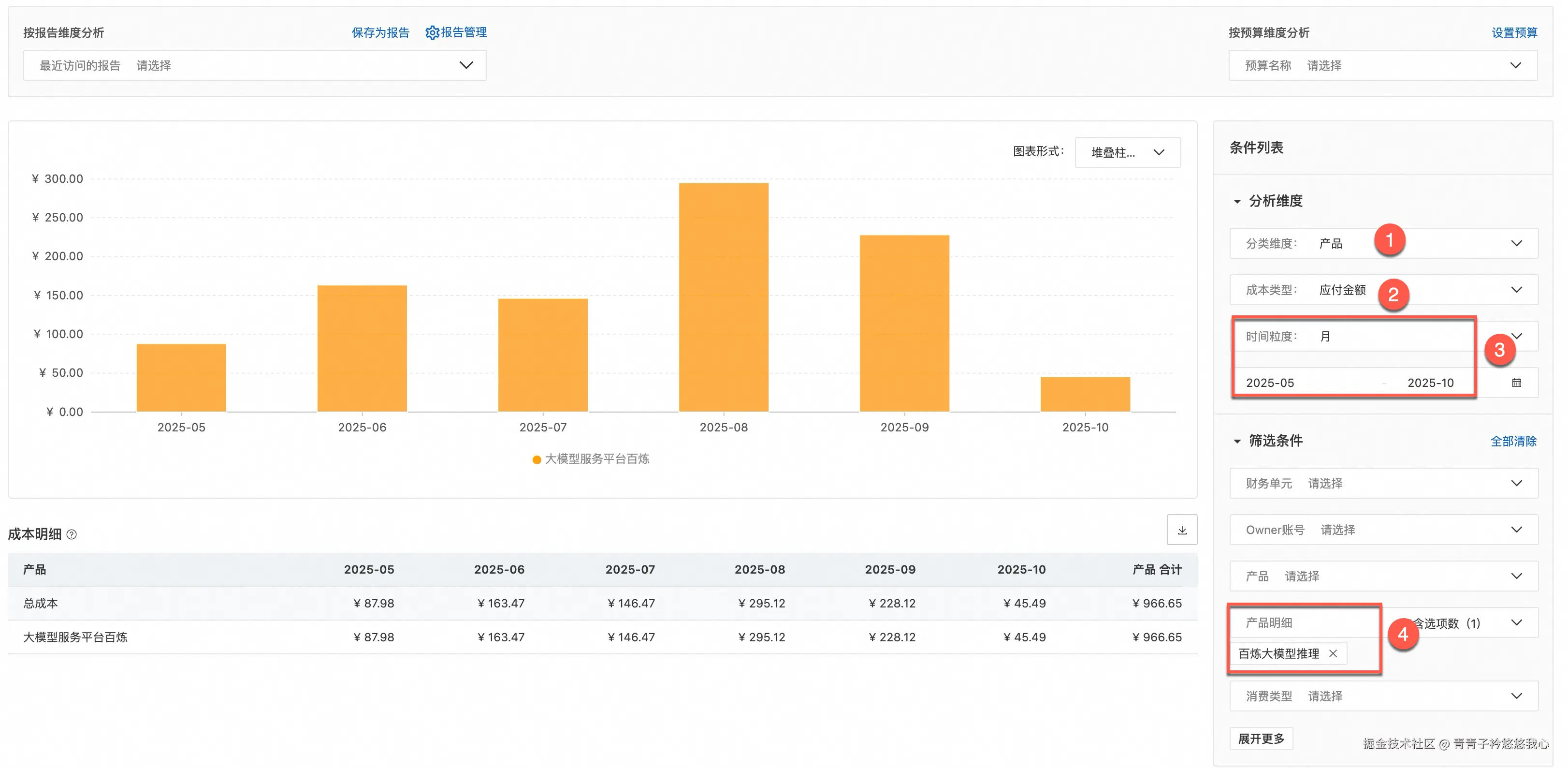Click the 展开更多 button
This screenshot has width=1568, height=769.
(x=1261, y=738)
